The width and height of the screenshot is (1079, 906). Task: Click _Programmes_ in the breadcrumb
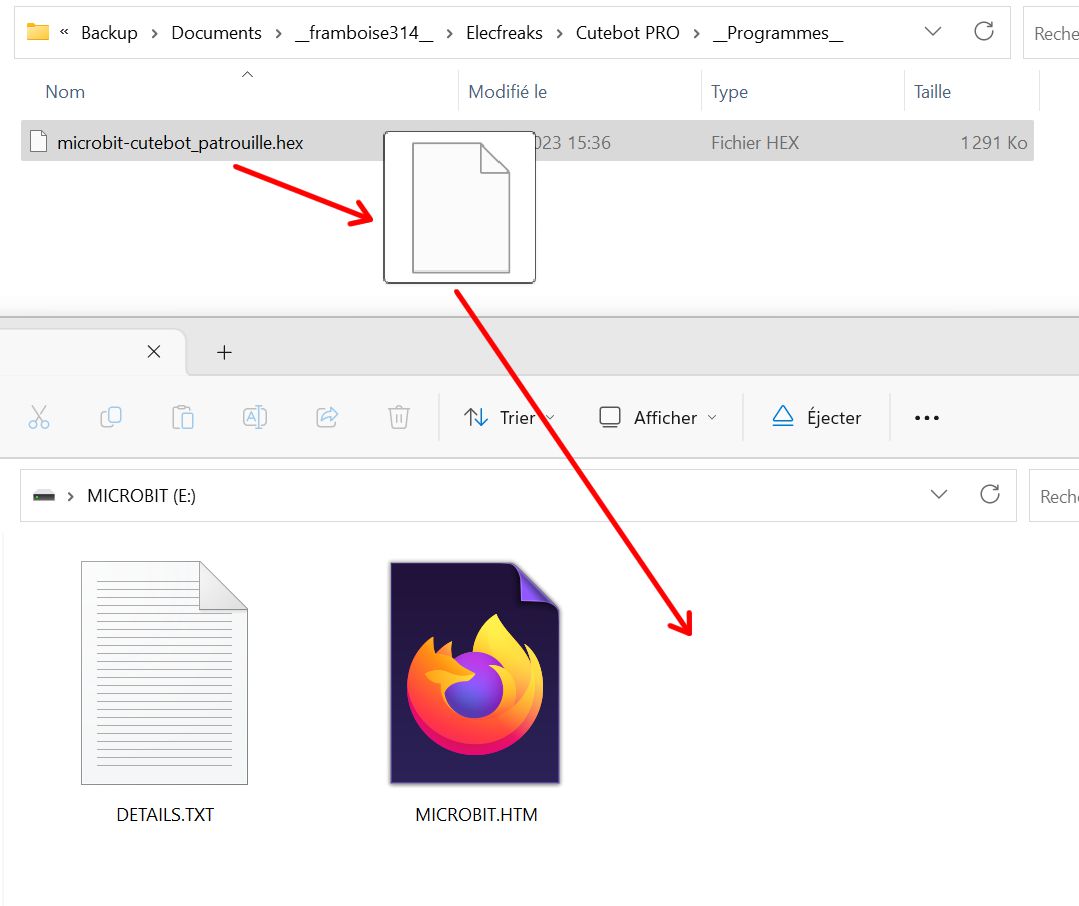tap(778, 33)
